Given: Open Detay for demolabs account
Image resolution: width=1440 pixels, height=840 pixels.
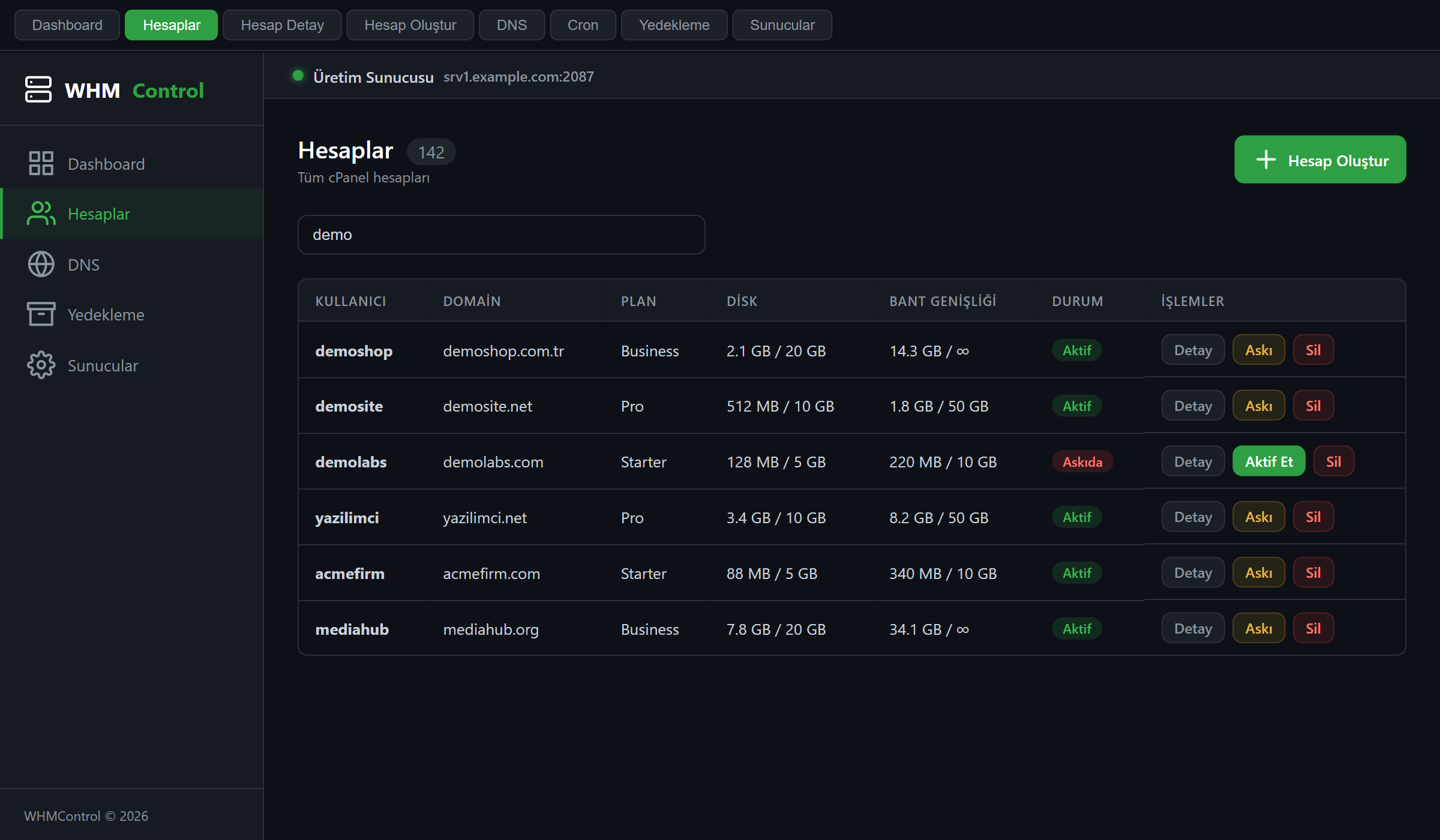Looking at the screenshot, I should (x=1193, y=461).
